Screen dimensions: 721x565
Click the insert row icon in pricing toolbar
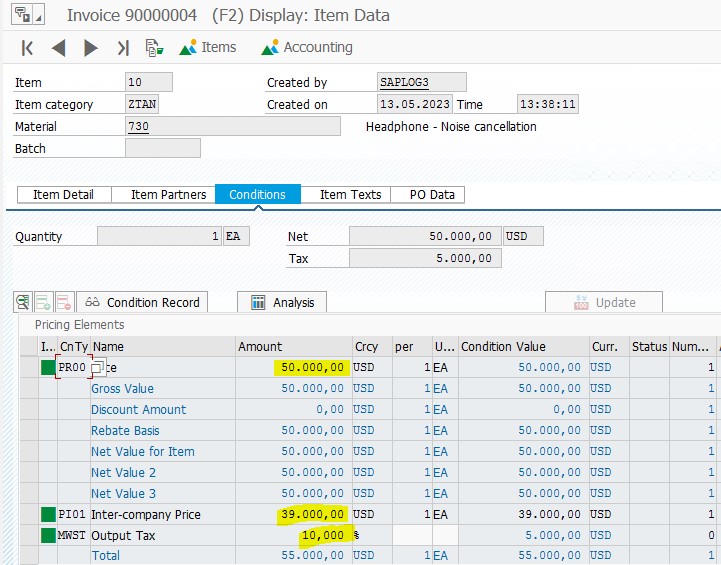tap(43, 302)
